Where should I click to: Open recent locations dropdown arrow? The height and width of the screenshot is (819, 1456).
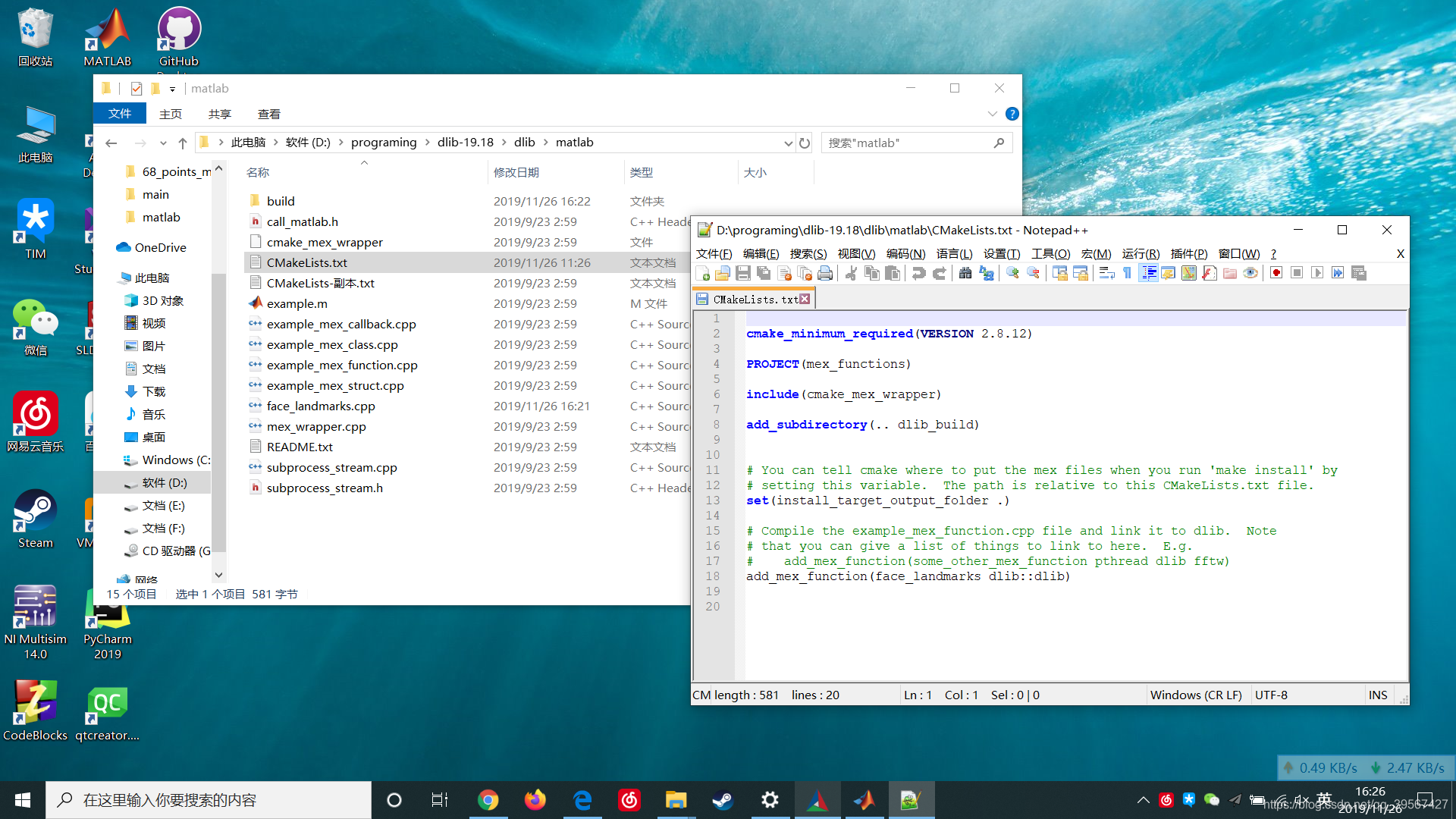(163, 143)
